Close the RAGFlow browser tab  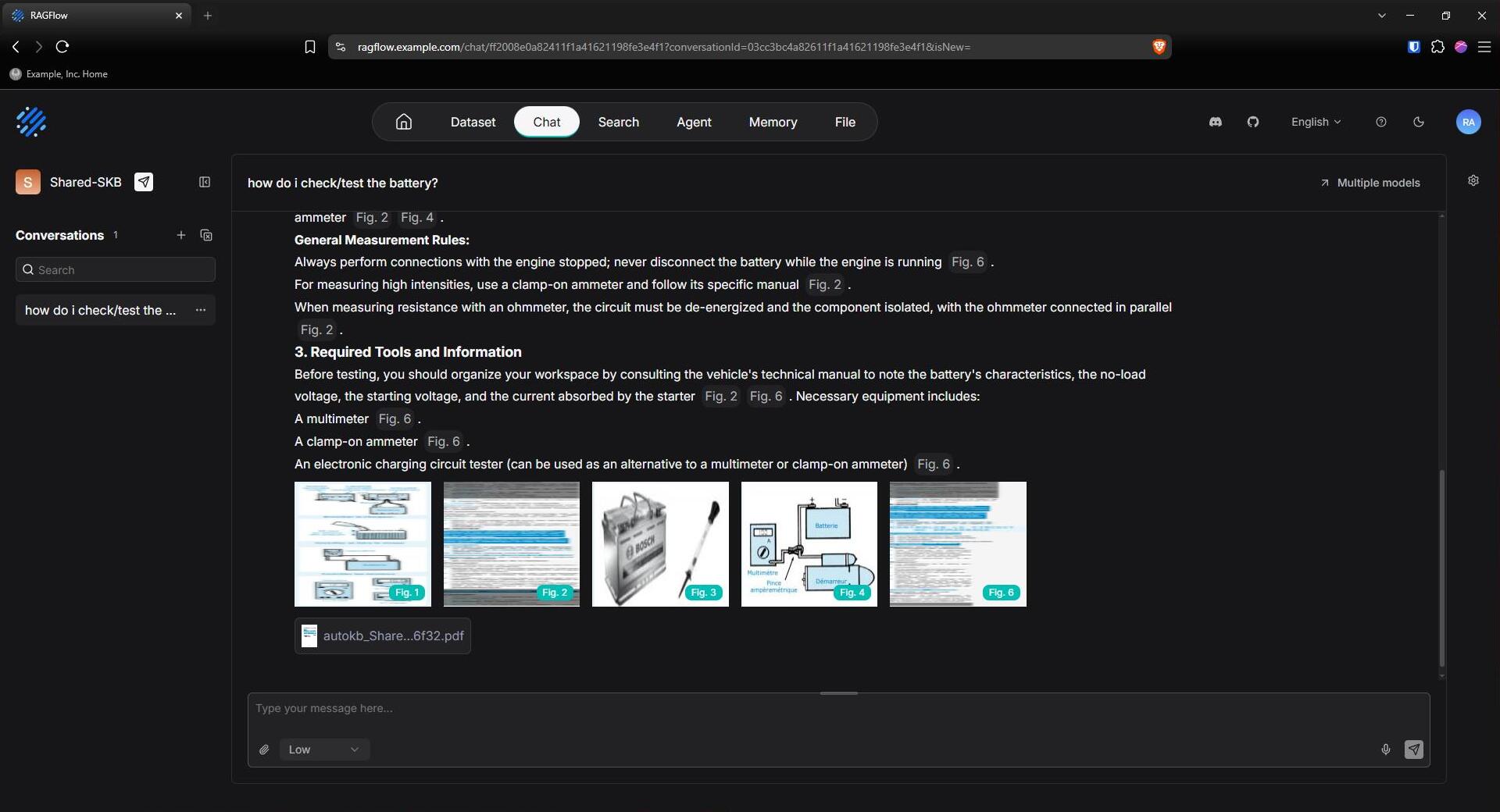point(179,16)
